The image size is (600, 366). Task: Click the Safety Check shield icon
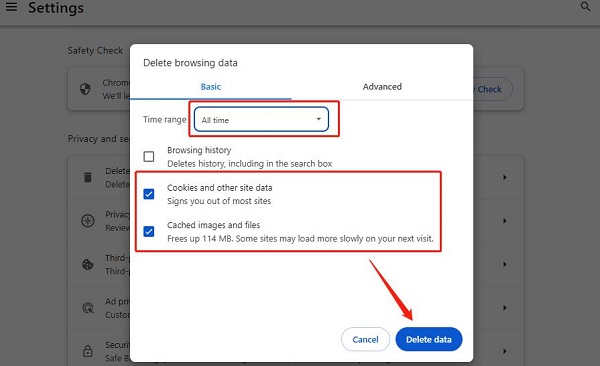click(x=85, y=89)
